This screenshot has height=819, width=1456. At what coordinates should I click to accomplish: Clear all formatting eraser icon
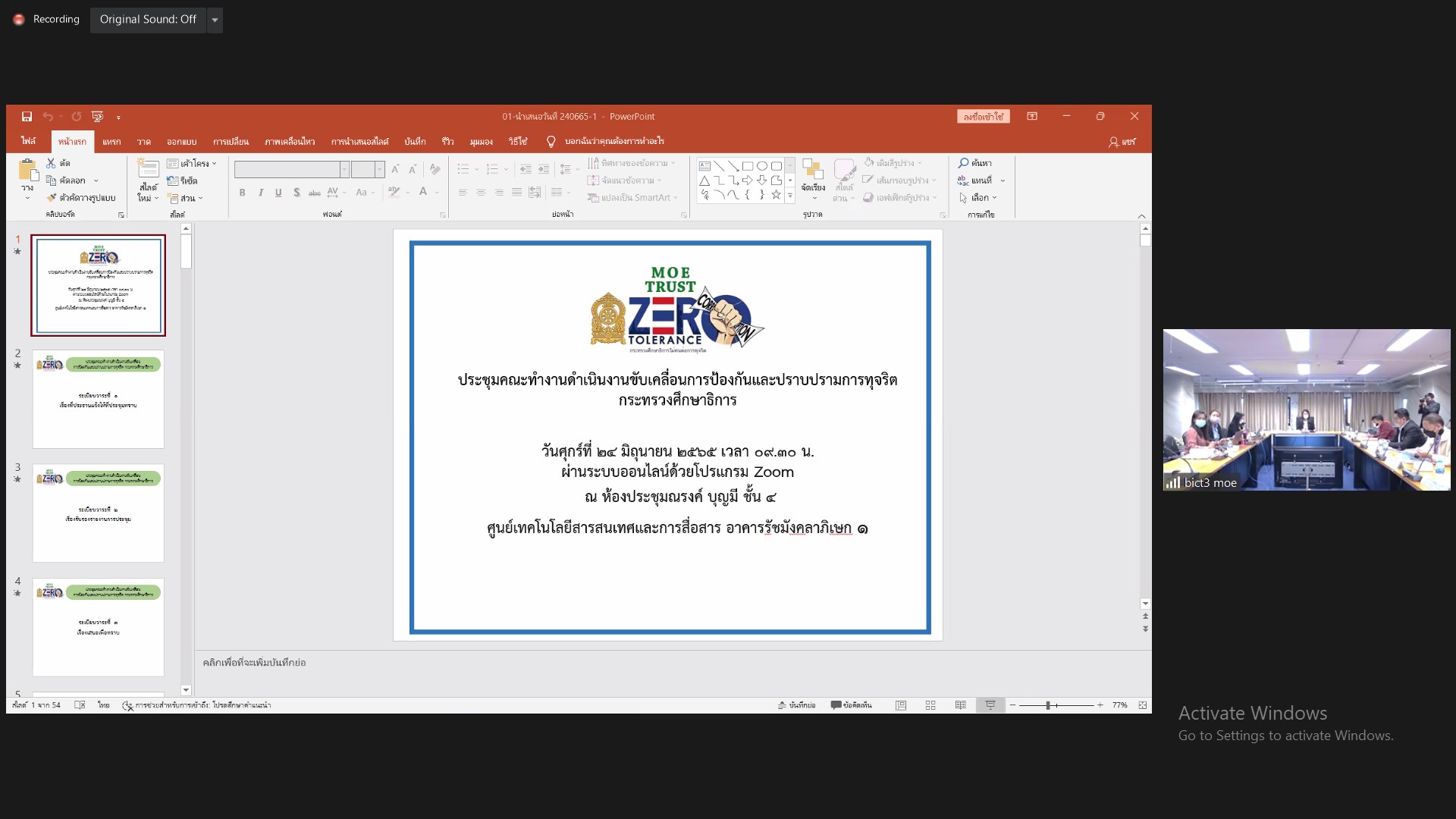pos(435,169)
